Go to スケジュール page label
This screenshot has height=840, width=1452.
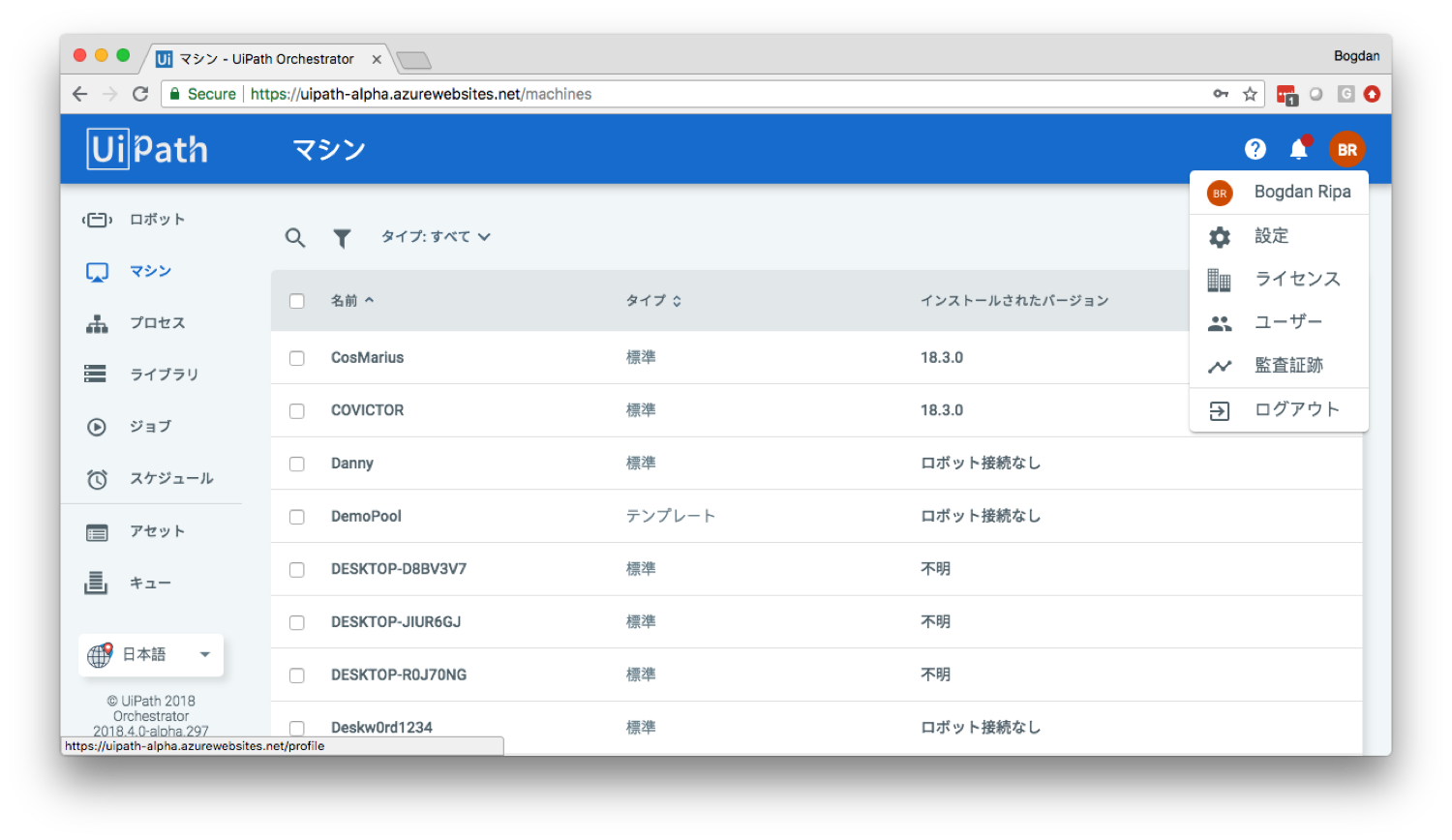tap(171, 479)
